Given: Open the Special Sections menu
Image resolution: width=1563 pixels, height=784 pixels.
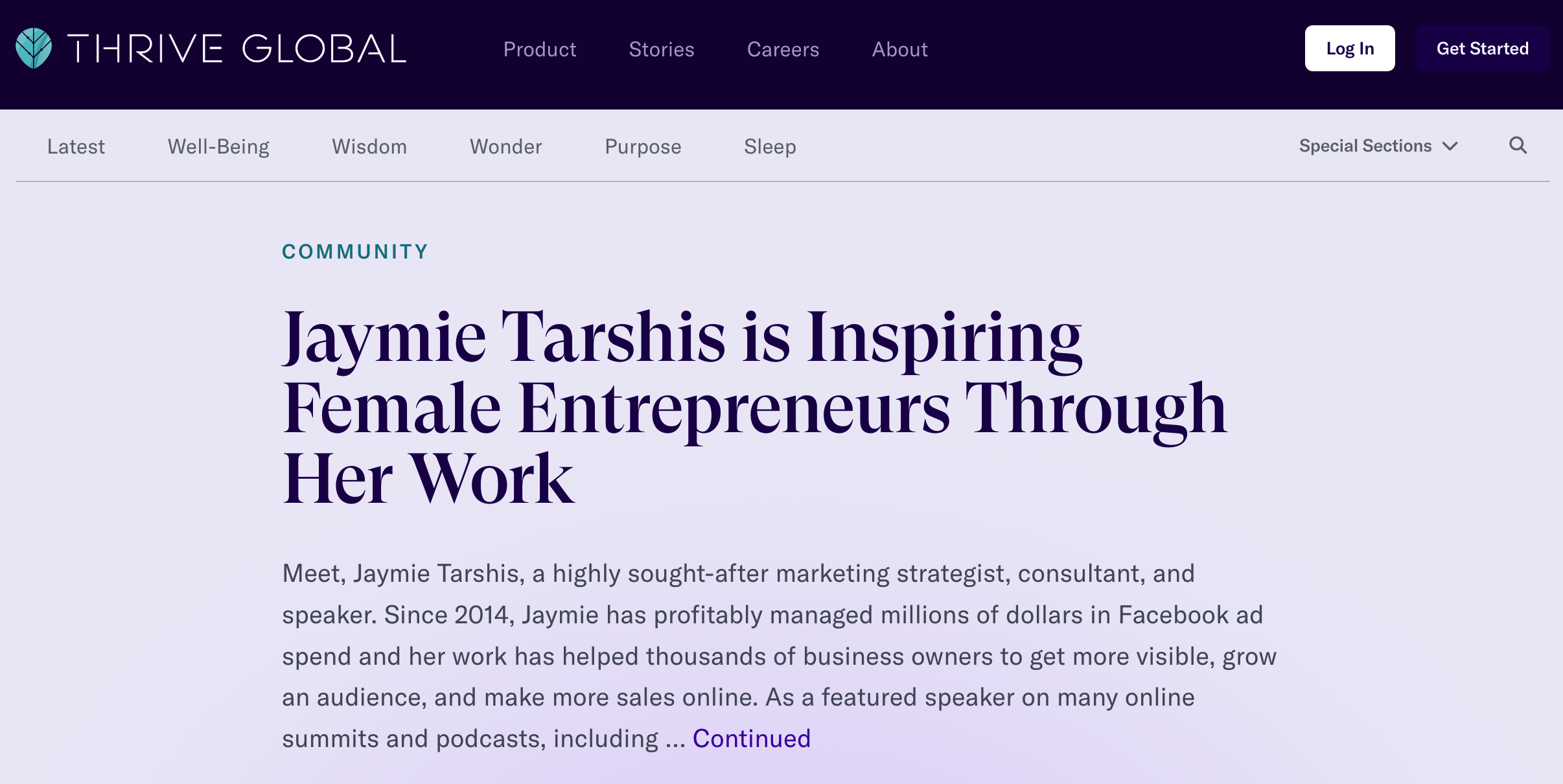Looking at the screenshot, I should tap(1365, 146).
